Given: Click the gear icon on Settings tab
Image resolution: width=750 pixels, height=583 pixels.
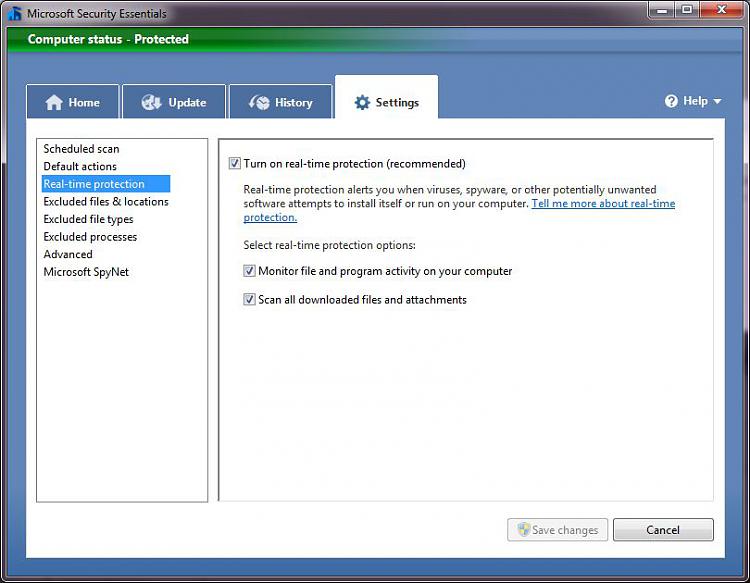Looking at the screenshot, I should pos(362,102).
